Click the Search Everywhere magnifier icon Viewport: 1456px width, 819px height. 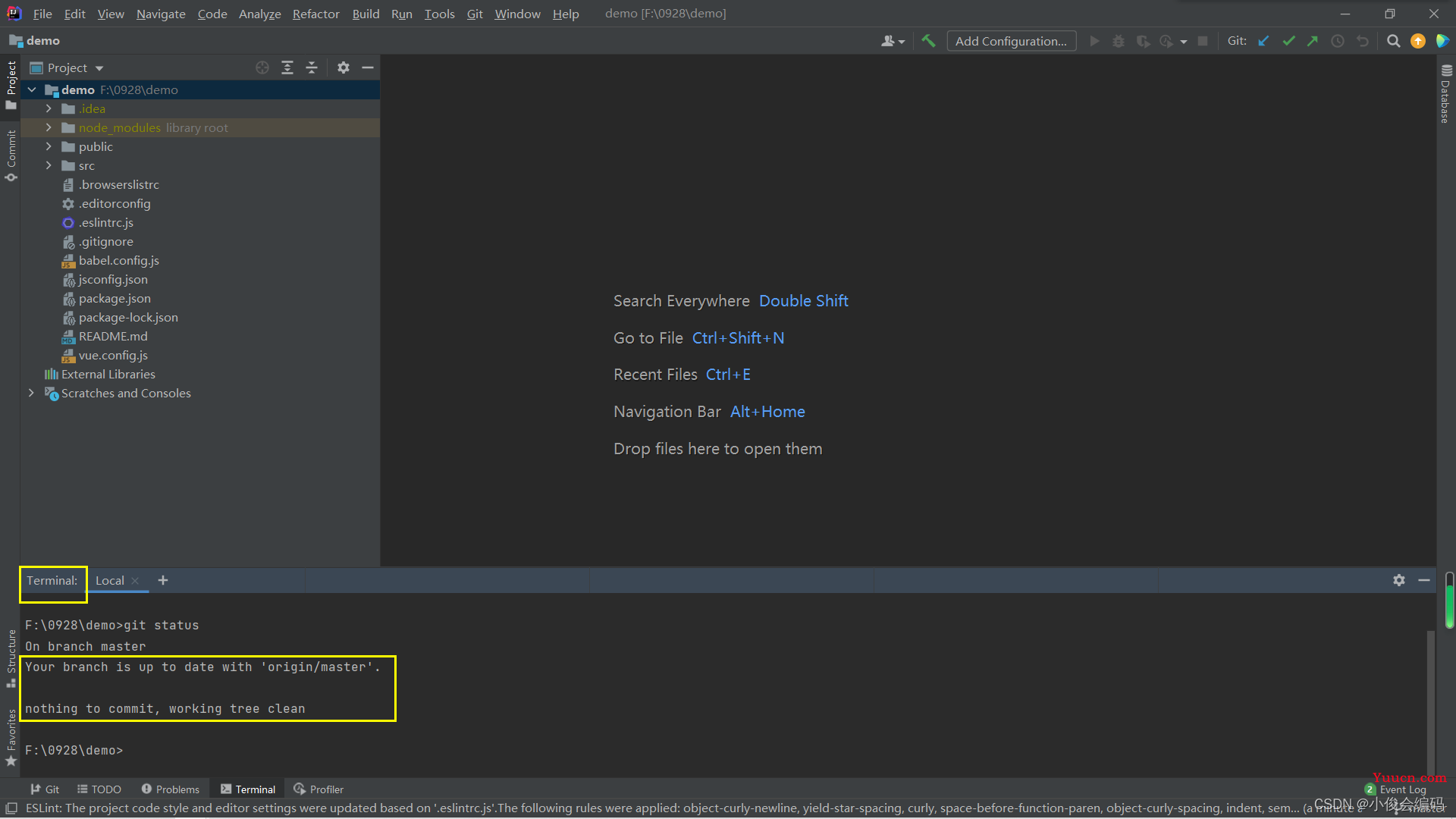1393,41
